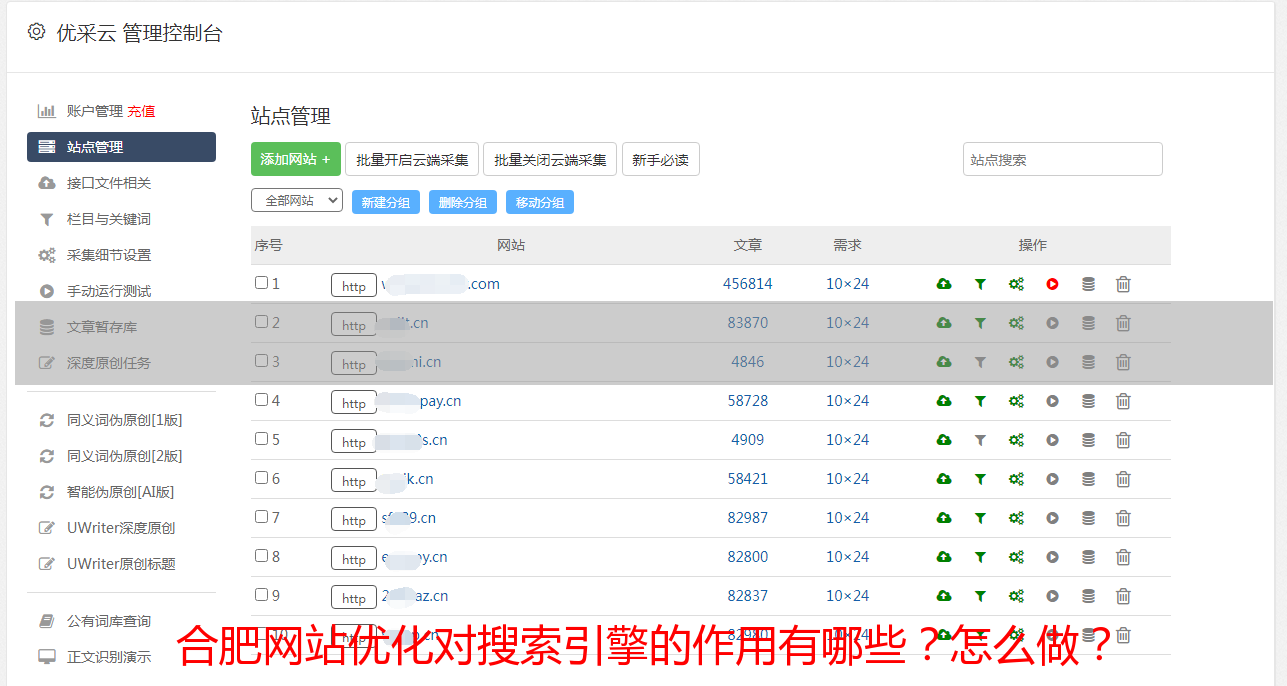Click the settings gear icon beside 优采云 title
This screenshot has width=1287, height=686.
(x=37, y=32)
